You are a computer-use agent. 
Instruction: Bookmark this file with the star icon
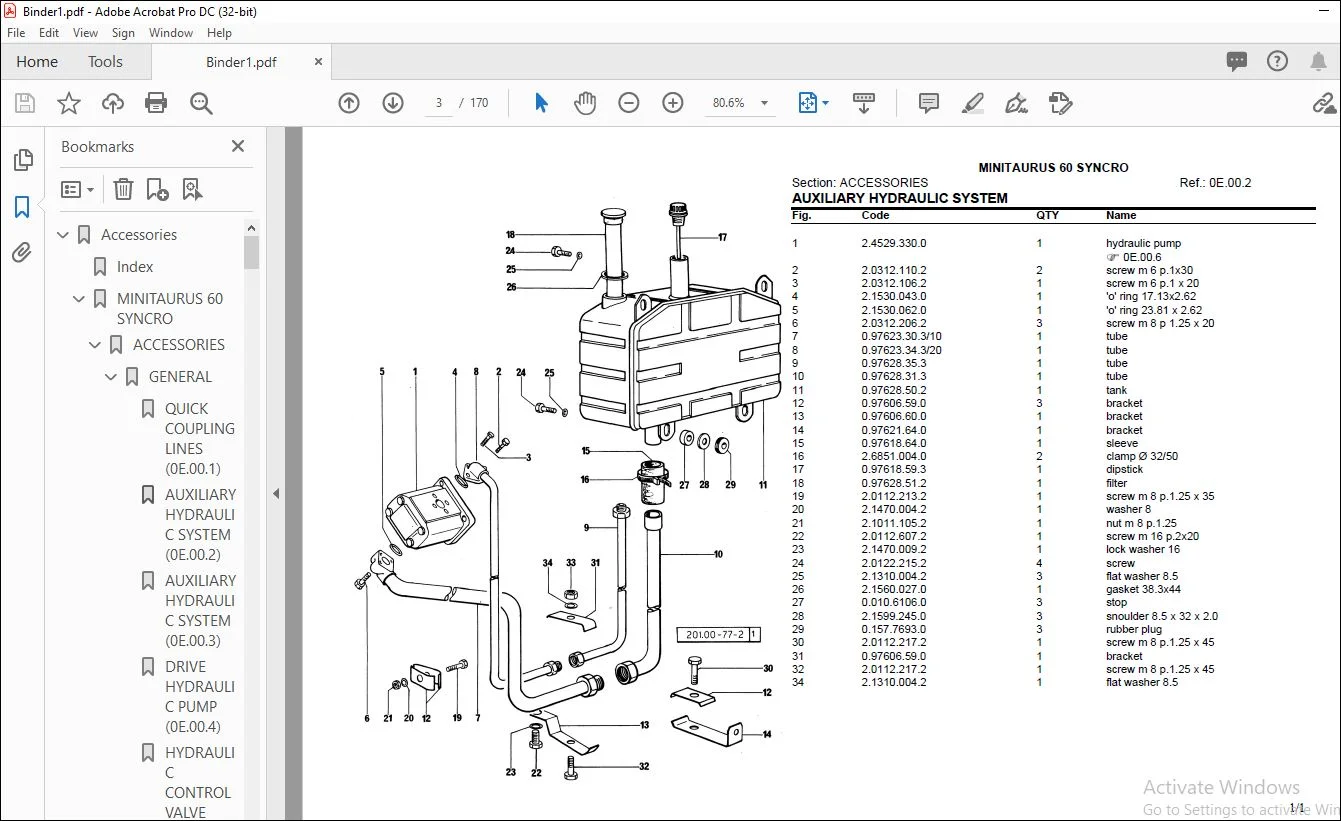69,103
